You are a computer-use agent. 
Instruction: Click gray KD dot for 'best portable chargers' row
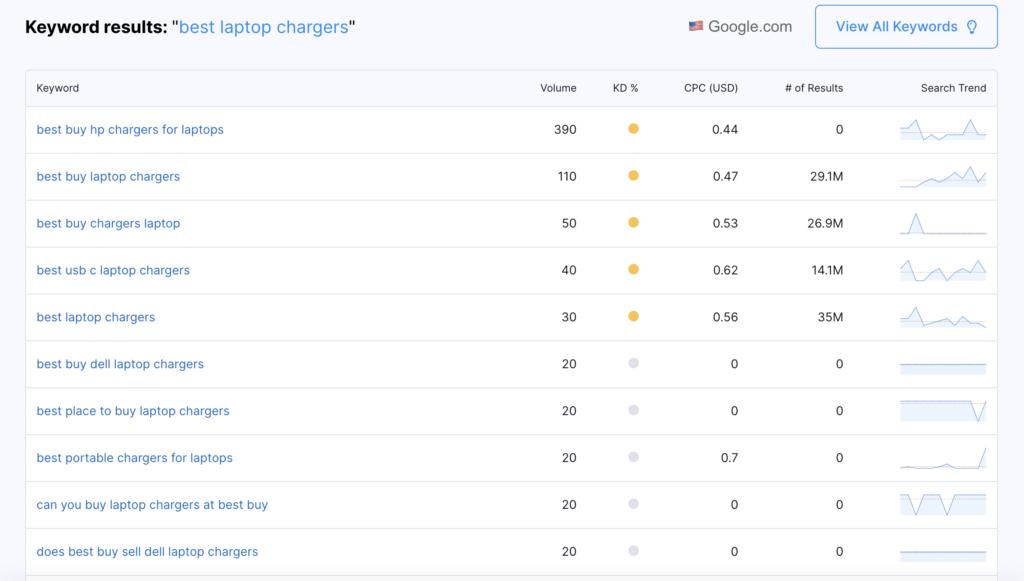click(x=633, y=458)
